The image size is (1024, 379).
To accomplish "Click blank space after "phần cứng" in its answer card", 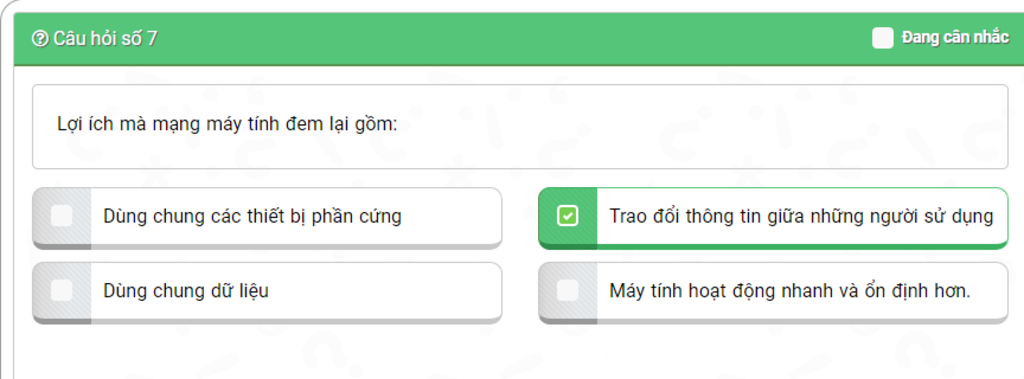I will [x=451, y=216].
